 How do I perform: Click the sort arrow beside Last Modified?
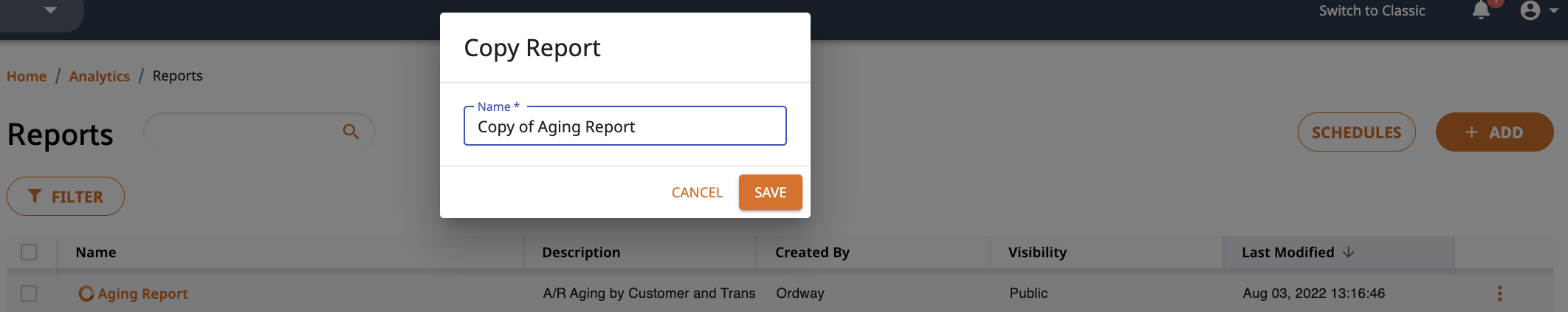(1348, 252)
